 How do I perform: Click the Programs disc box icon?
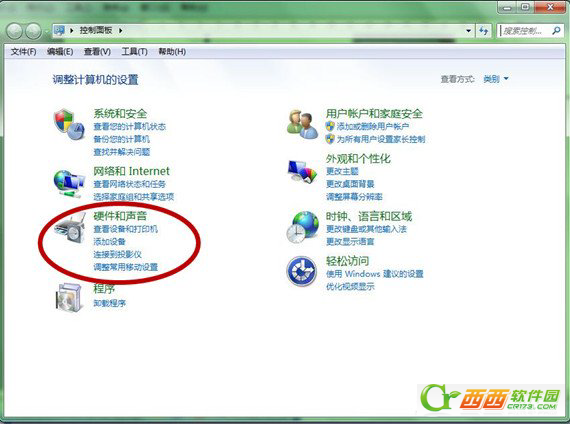pyautogui.click(x=68, y=297)
